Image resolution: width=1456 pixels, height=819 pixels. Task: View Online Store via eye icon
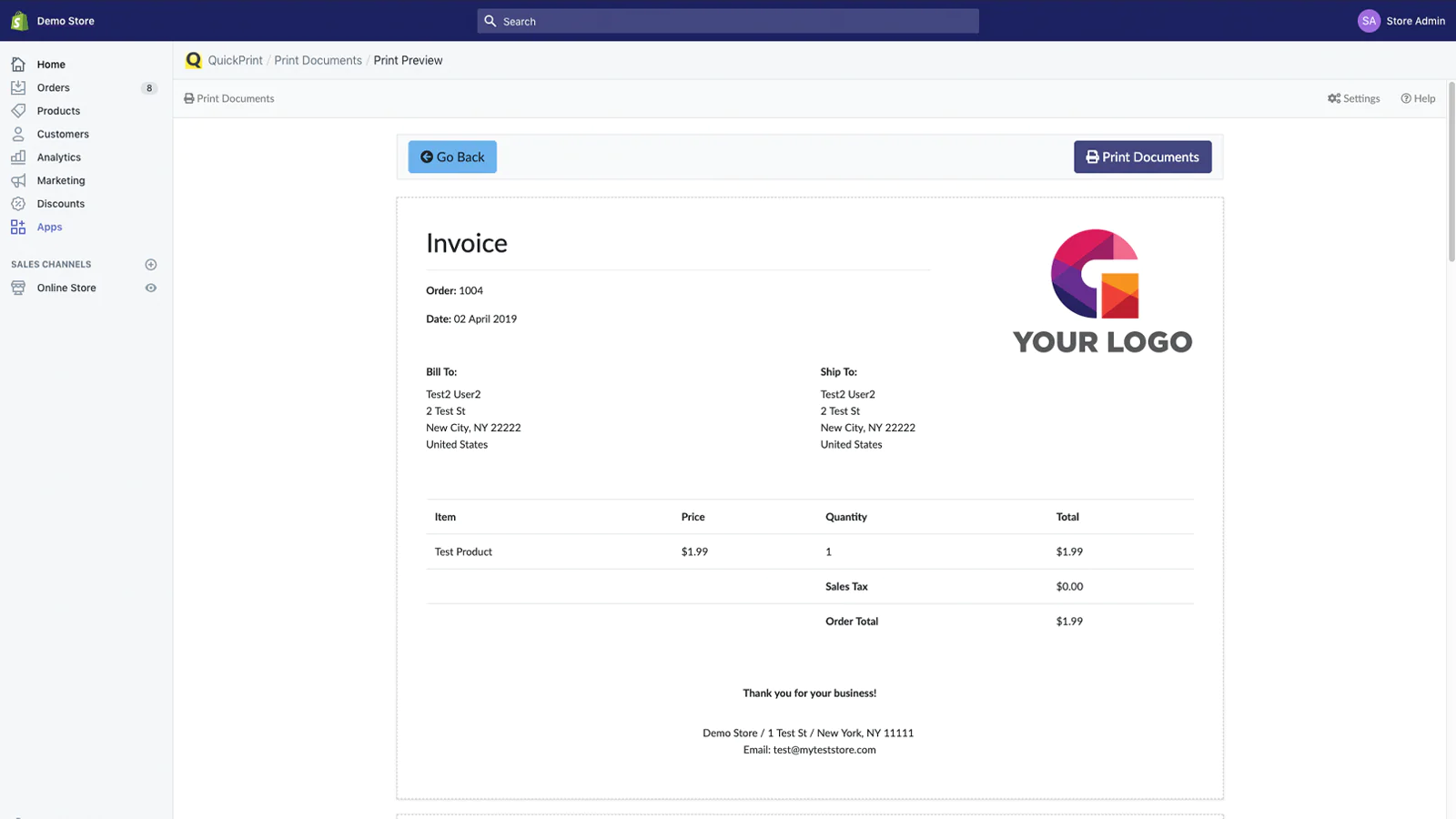(x=151, y=288)
